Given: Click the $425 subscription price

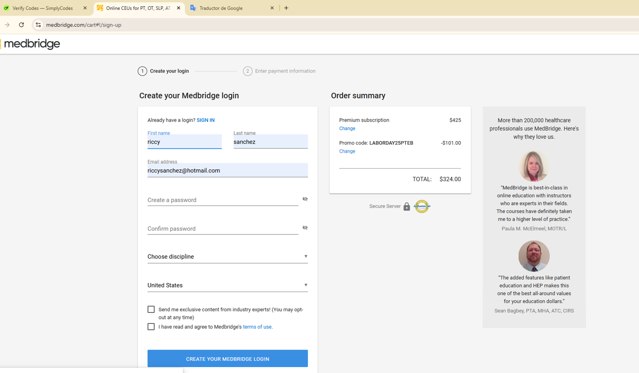Looking at the screenshot, I should (455, 120).
